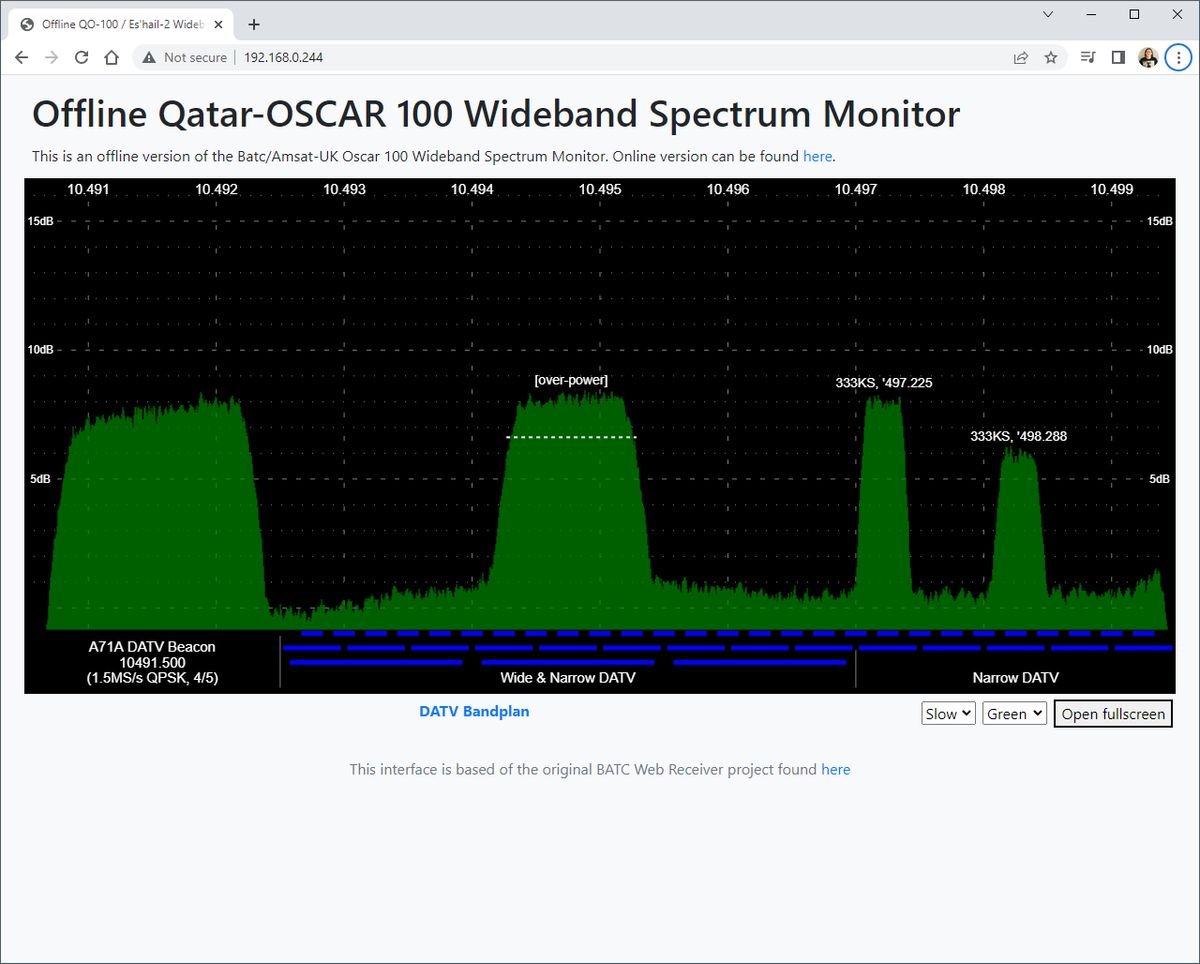Image resolution: width=1200 pixels, height=964 pixels.
Task: Open Chrome's three-dot menu
Action: [x=1178, y=57]
